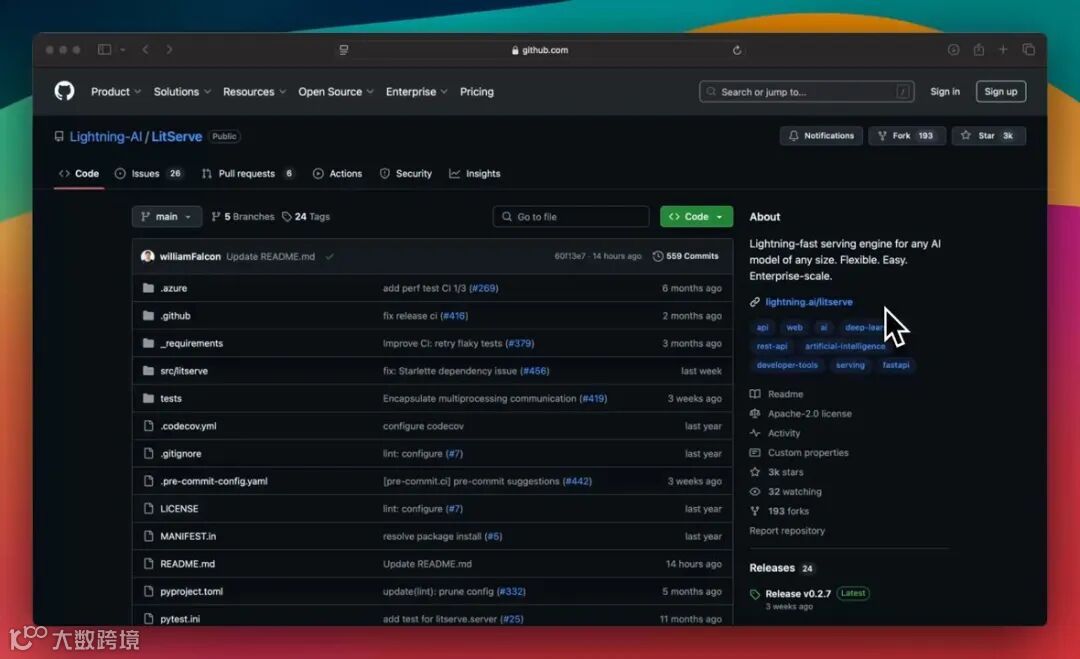Reload the github.com page

pyautogui.click(x=737, y=50)
